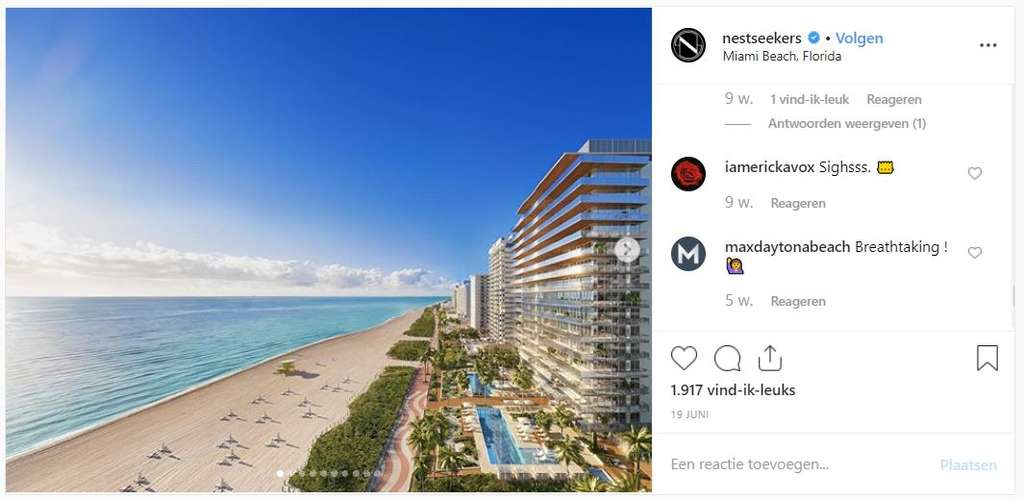This screenshot has width=1024, height=500.
Task: Like the iamerickavox comment
Action: coord(974,173)
